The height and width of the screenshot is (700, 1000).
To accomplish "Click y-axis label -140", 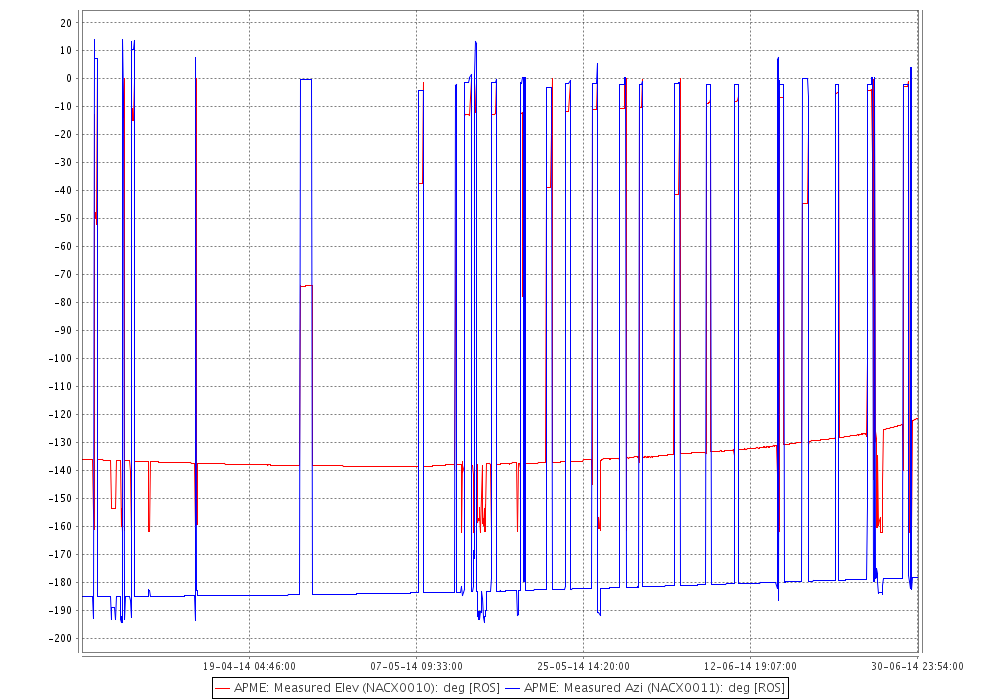I will 61,470.
